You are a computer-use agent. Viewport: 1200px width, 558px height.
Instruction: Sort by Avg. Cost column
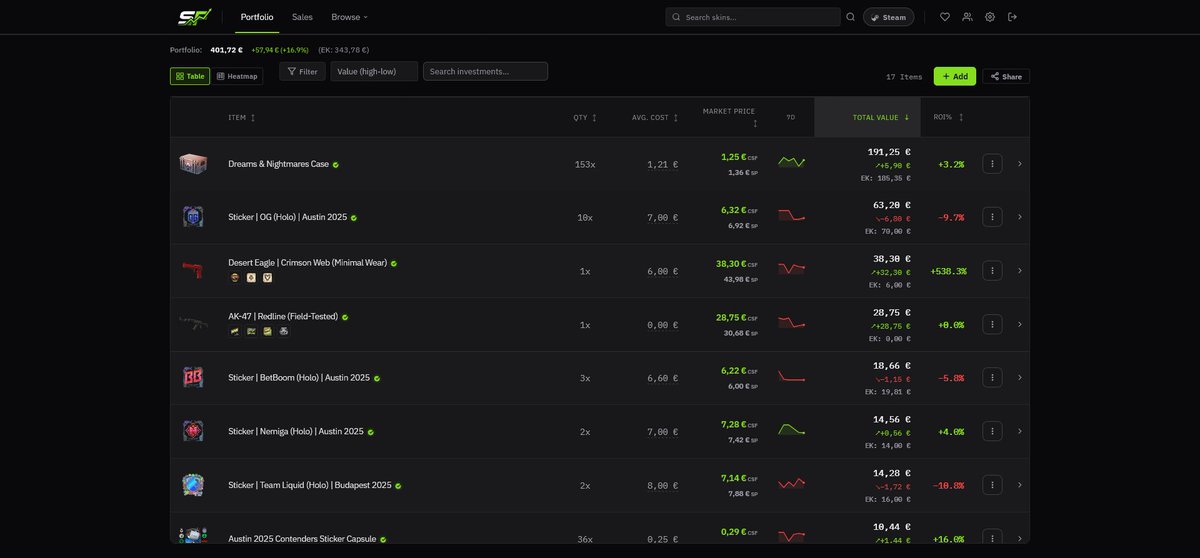[655, 118]
